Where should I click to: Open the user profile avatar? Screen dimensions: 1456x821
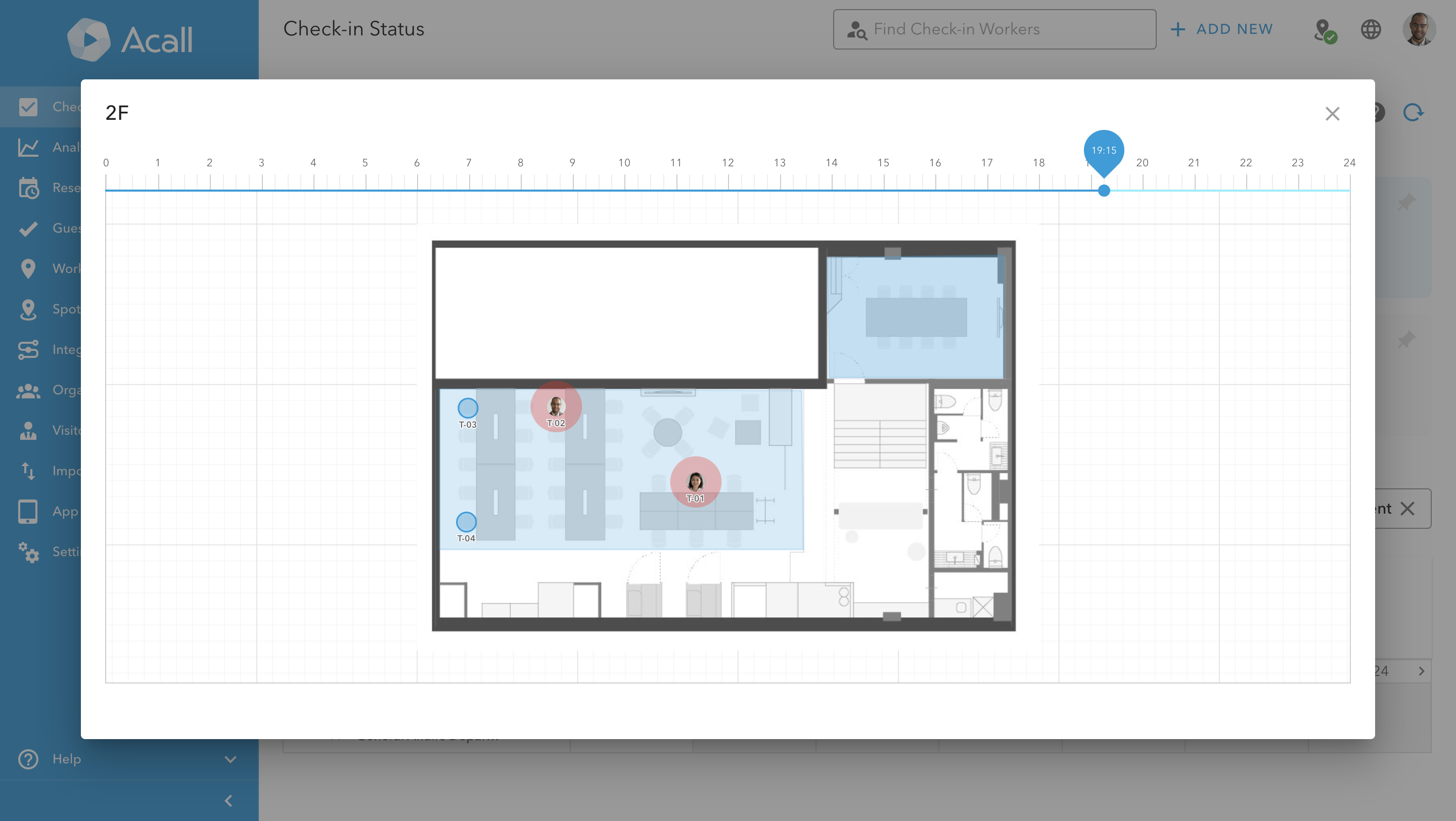click(1419, 29)
